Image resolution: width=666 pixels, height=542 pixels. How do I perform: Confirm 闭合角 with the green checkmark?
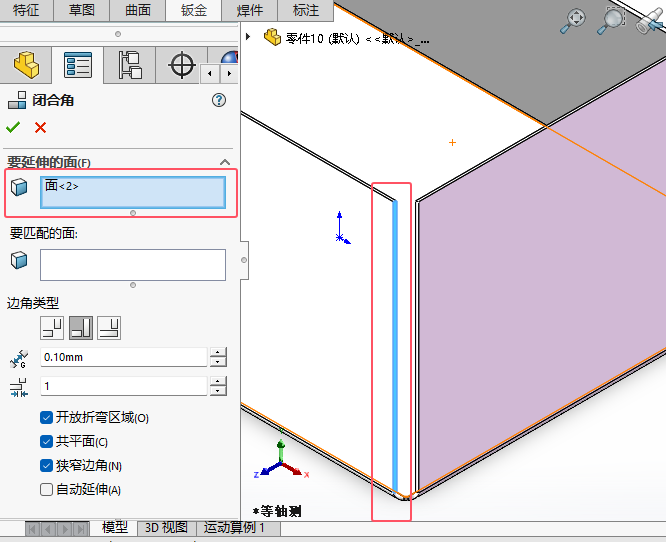pyautogui.click(x=13, y=127)
